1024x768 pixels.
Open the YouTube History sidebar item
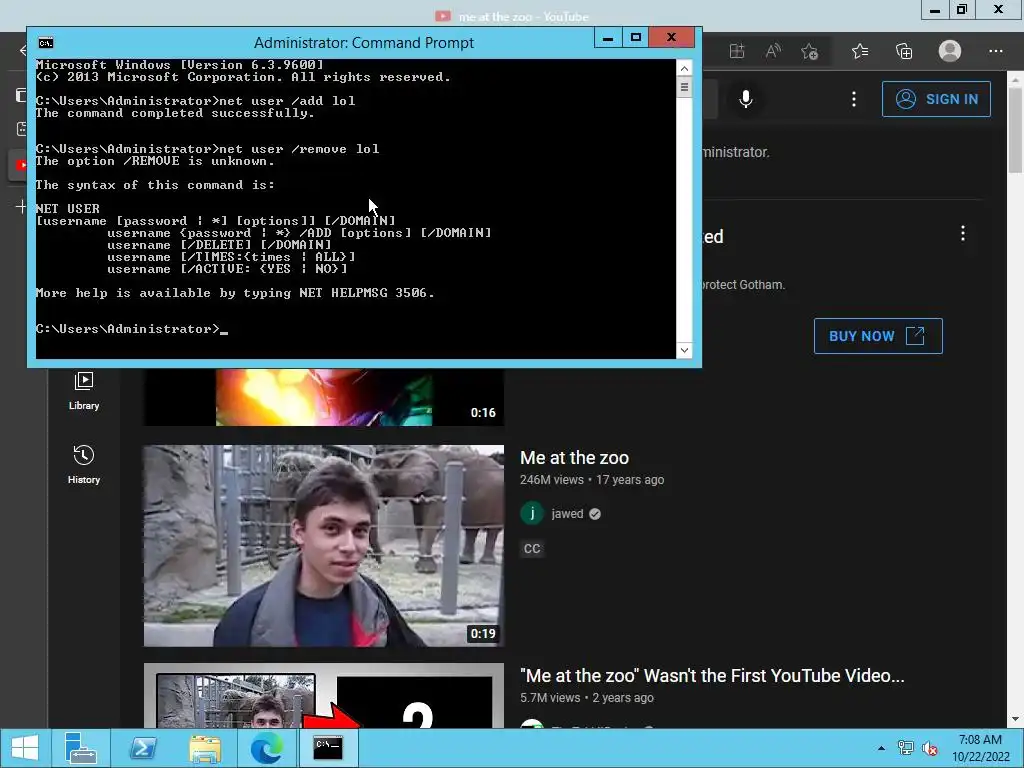pos(84,464)
